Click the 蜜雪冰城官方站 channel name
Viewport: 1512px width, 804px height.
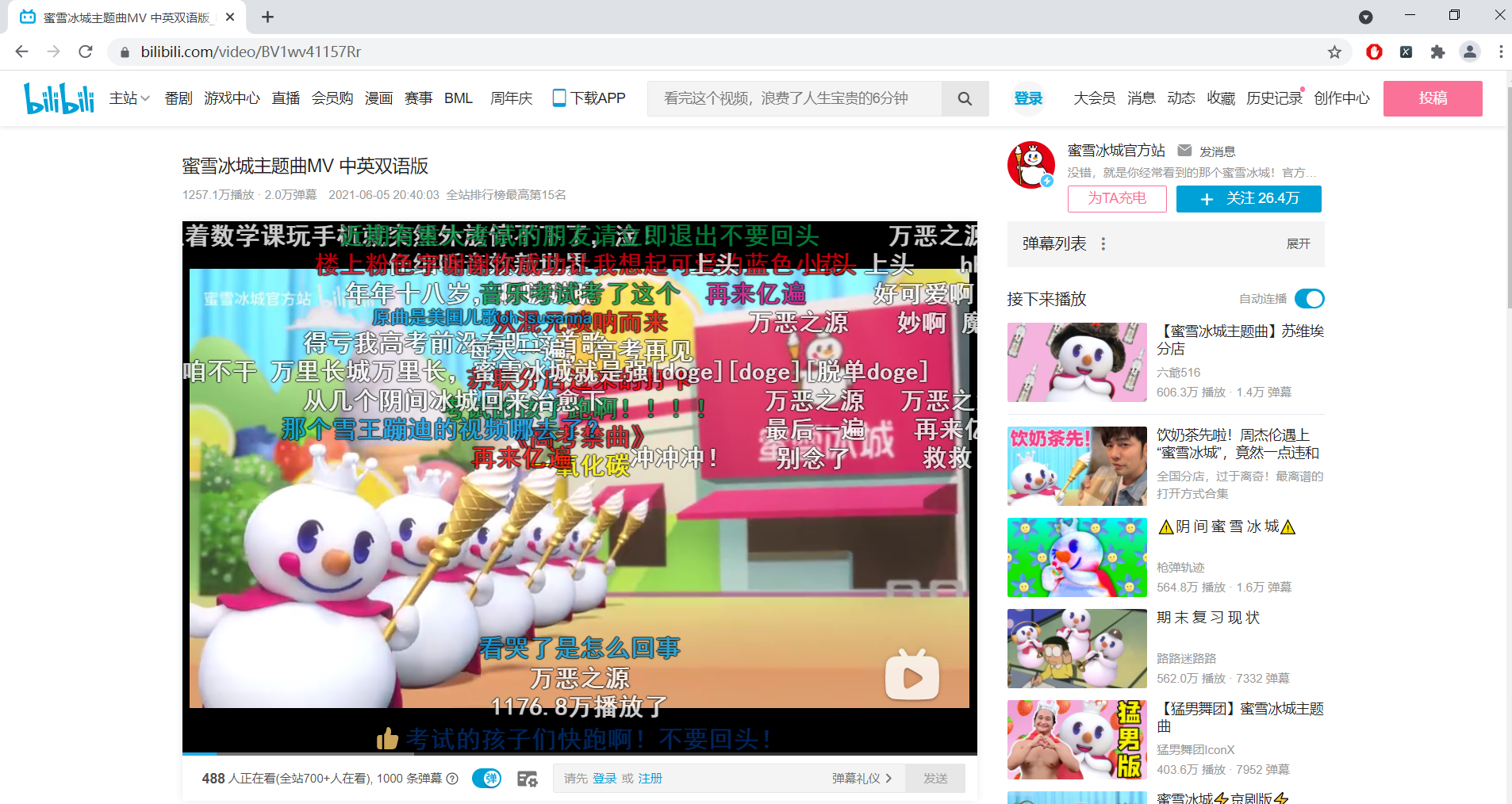[x=1116, y=151]
